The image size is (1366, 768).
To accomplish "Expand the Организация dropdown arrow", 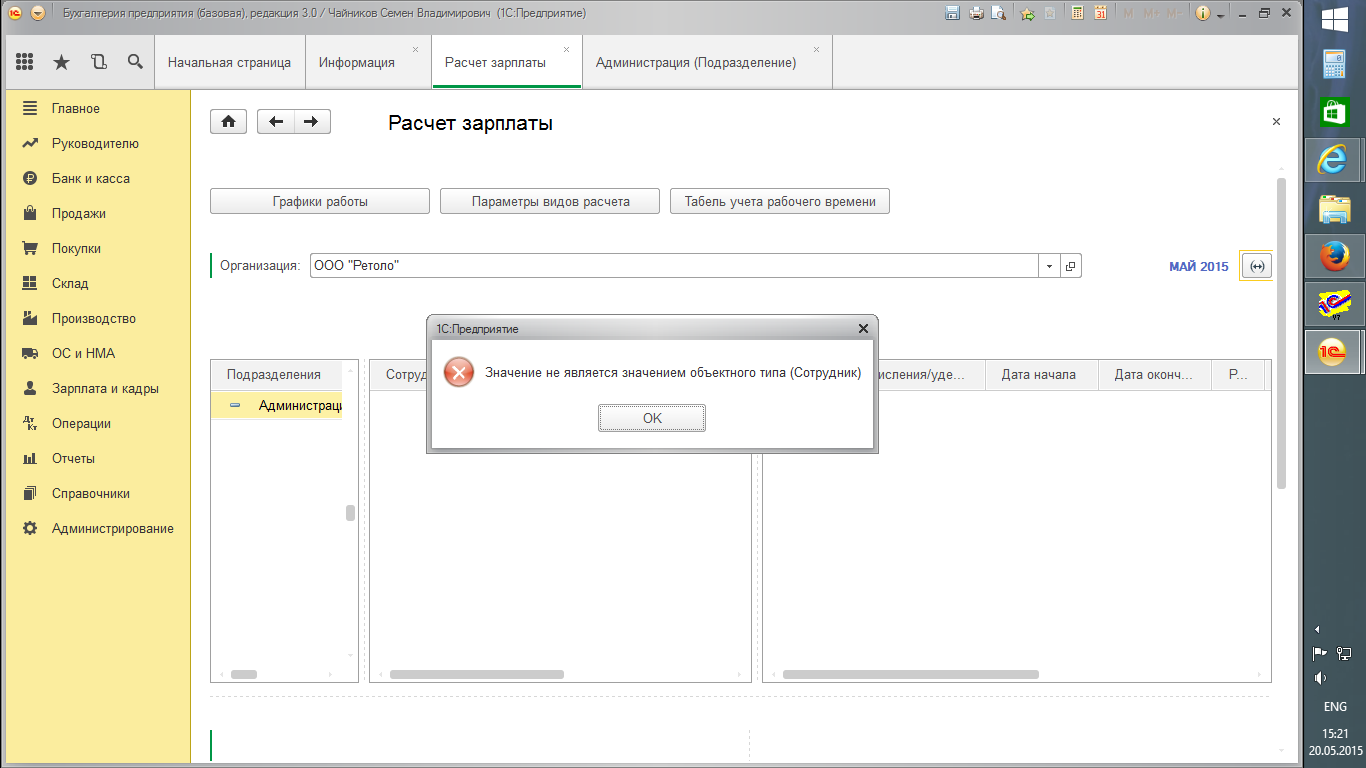I will point(1049,266).
